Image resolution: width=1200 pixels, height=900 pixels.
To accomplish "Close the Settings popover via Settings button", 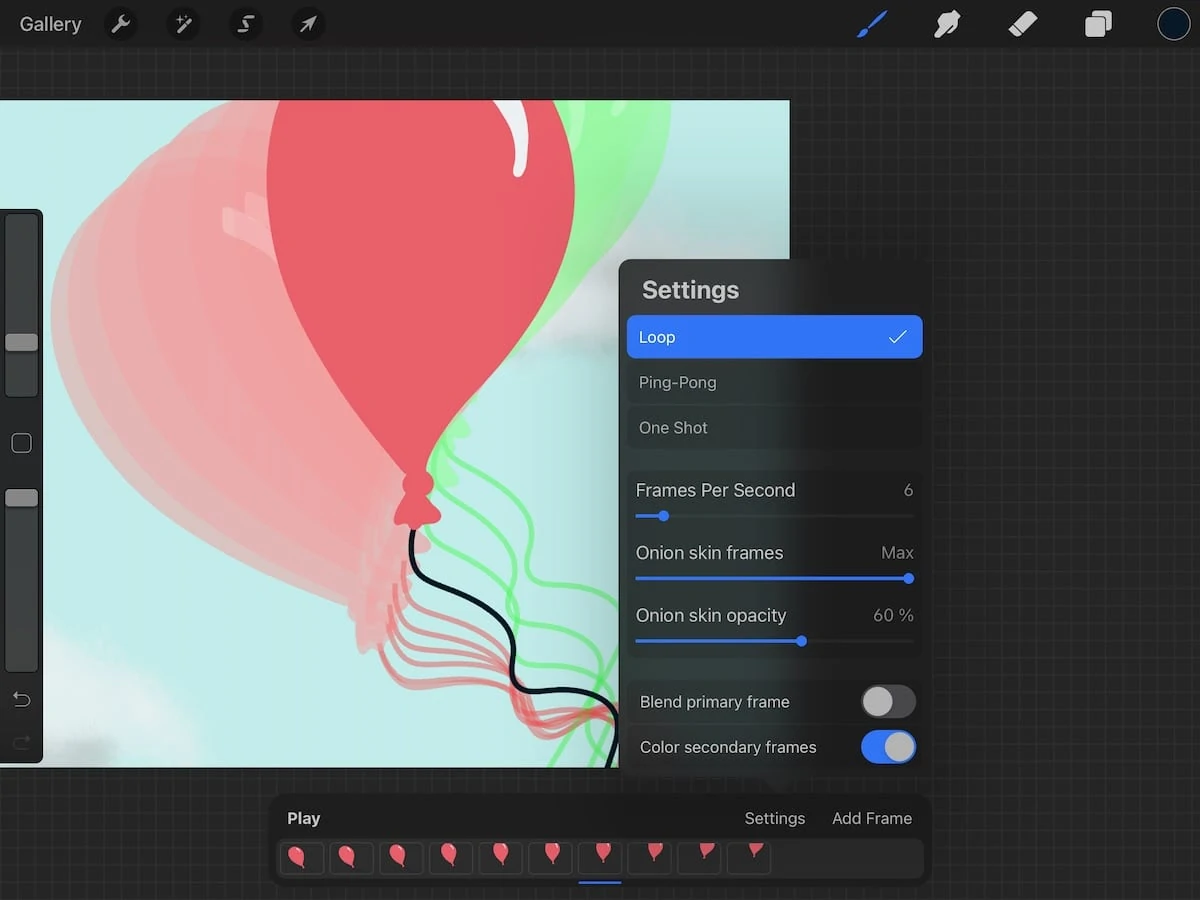I will coord(775,818).
